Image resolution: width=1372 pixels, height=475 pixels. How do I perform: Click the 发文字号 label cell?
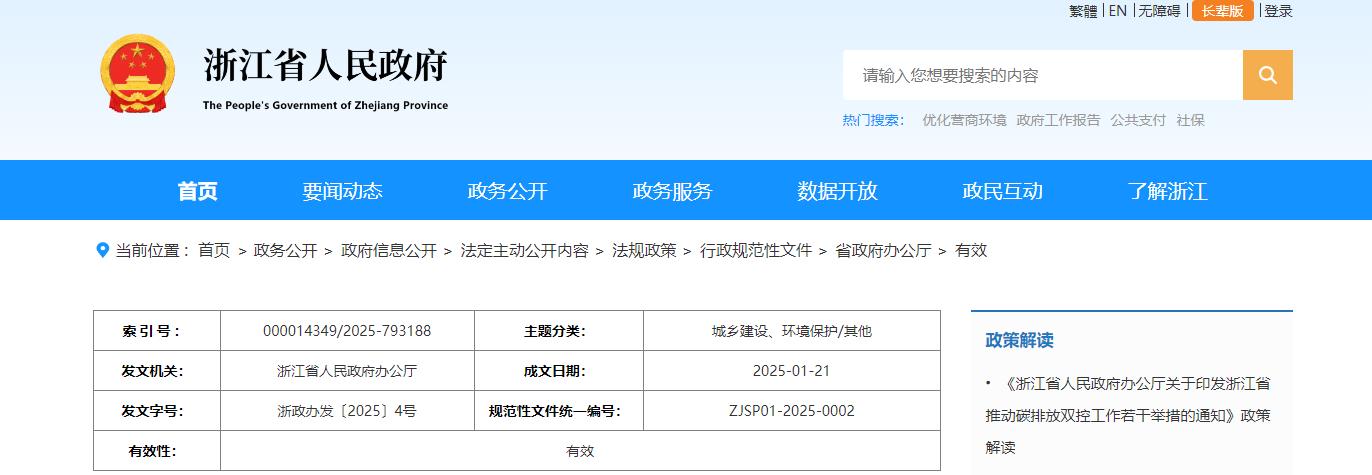tap(157, 411)
